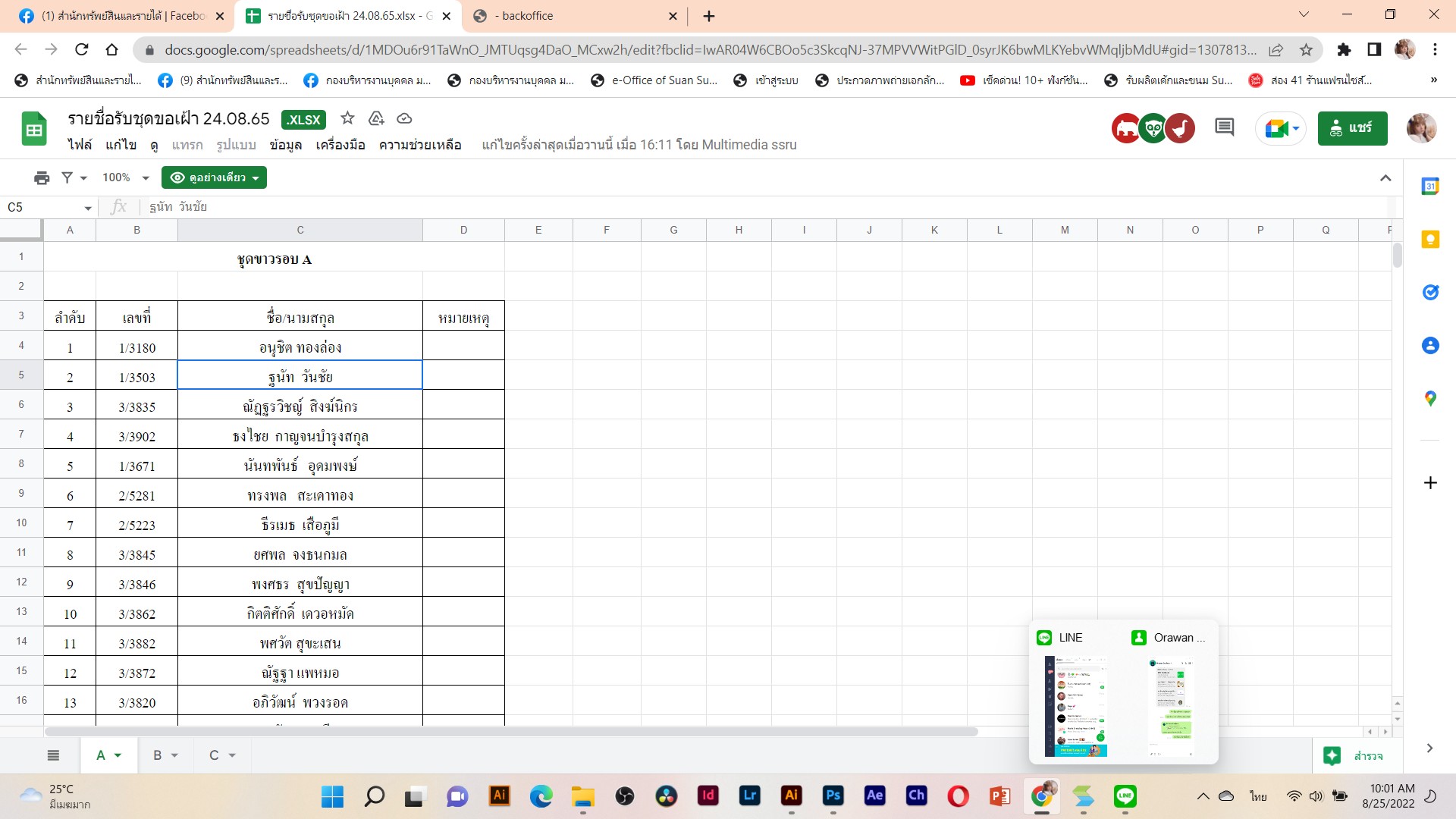Open Google Keep side panel icon

[1430, 240]
